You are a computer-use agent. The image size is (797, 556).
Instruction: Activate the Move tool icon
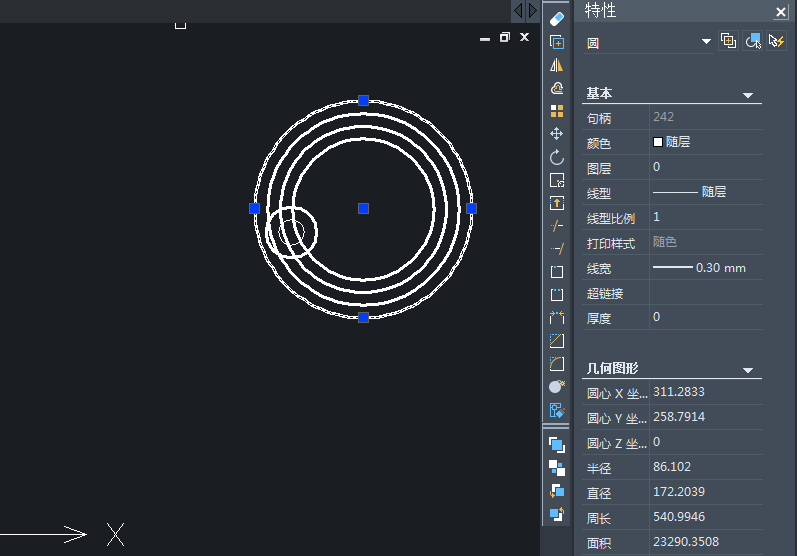pos(557,134)
